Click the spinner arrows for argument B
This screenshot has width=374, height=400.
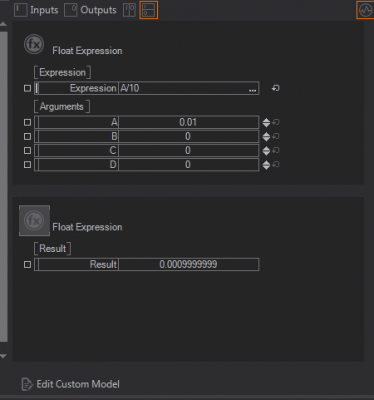pyautogui.click(x=266, y=136)
